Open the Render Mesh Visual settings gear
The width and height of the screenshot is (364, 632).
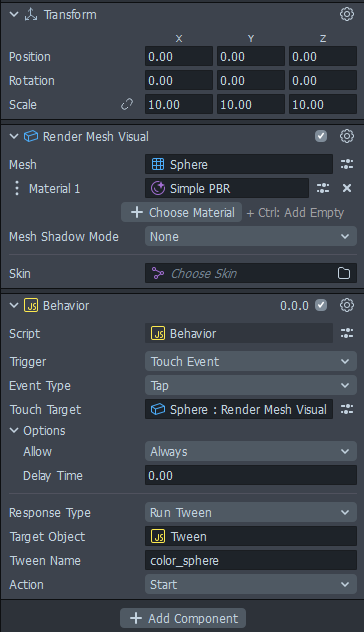347,136
